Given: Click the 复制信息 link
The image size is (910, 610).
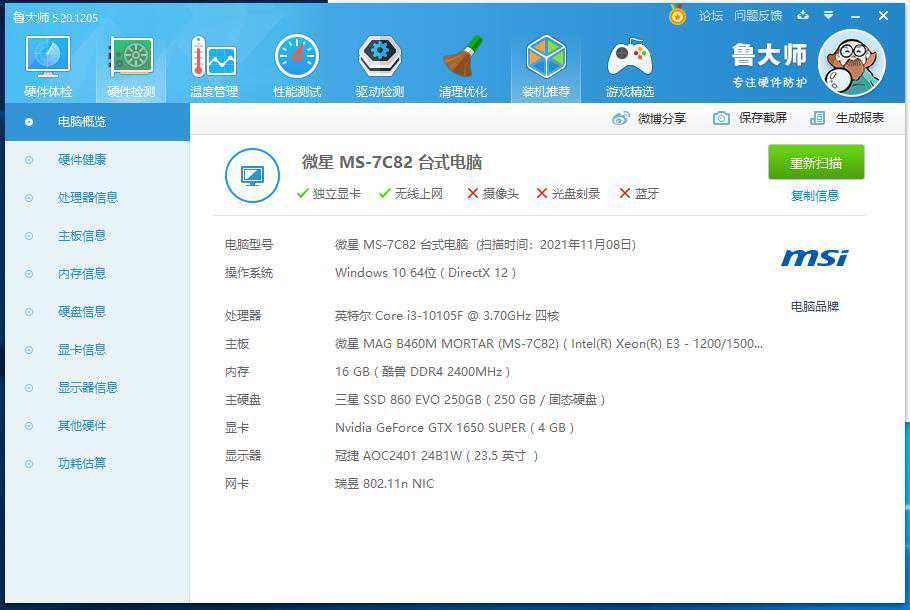Looking at the screenshot, I should [x=815, y=196].
